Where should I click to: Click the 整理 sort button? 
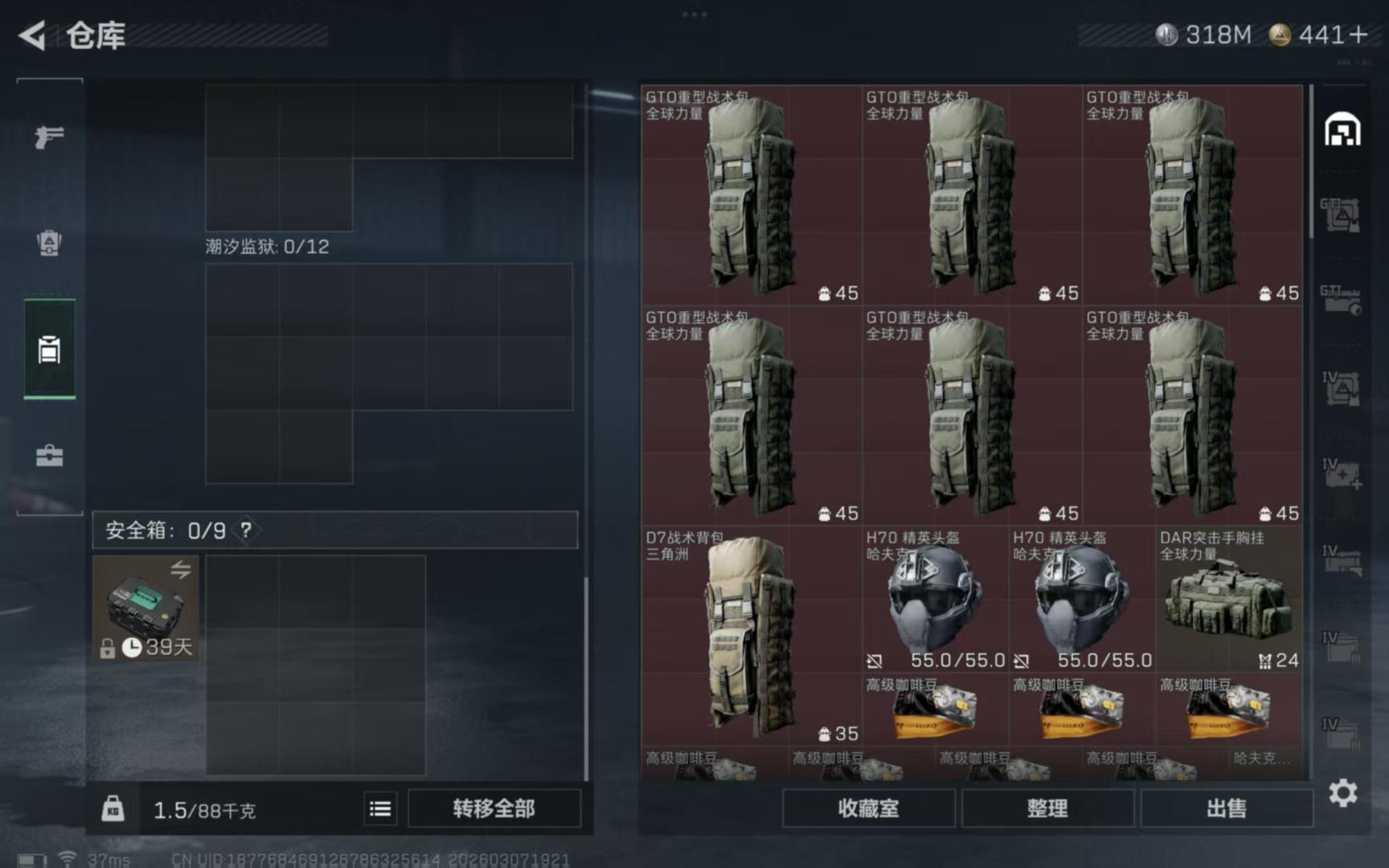(1047, 809)
